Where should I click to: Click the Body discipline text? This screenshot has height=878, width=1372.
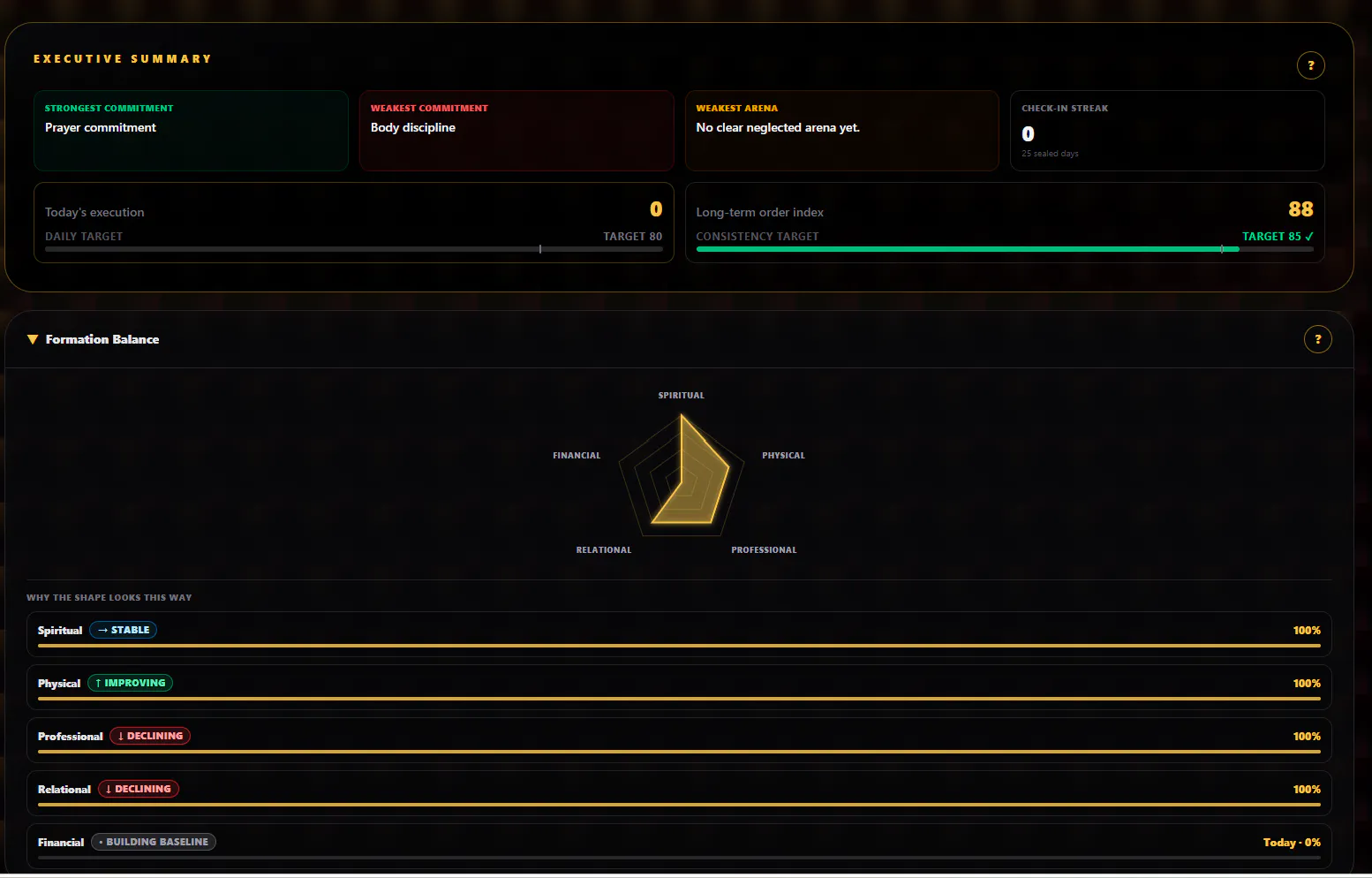[x=413, y=128]
